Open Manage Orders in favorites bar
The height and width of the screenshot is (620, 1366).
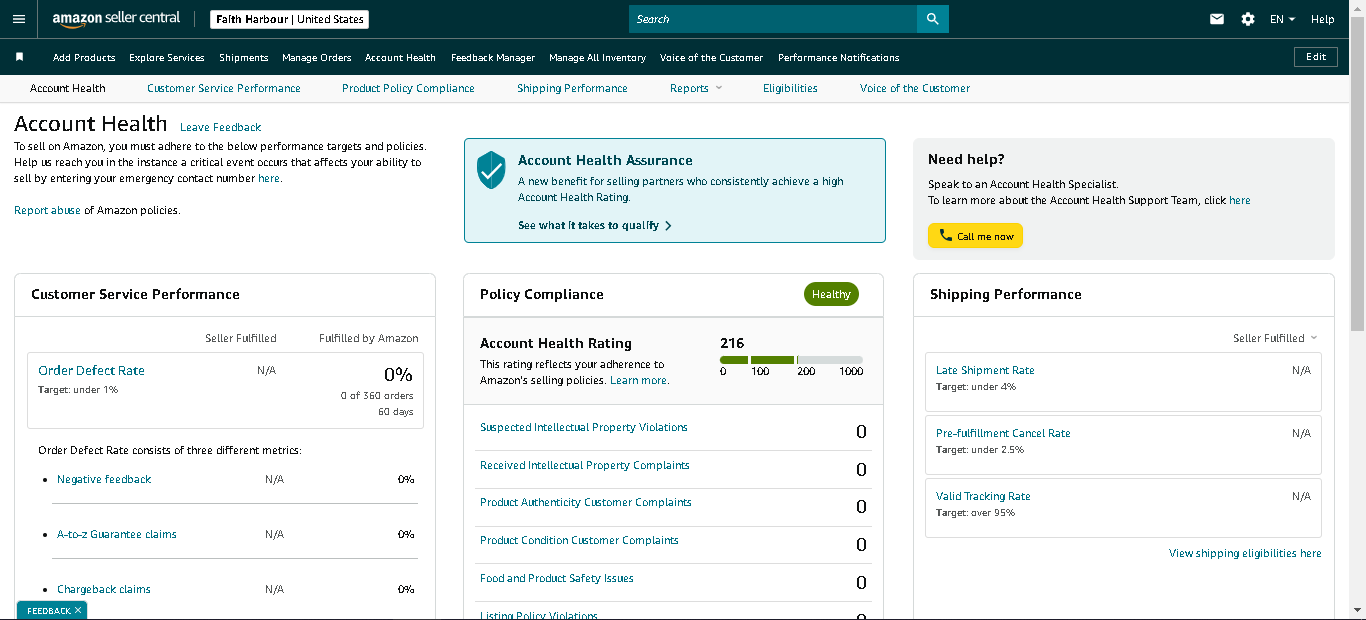(317, 57)
